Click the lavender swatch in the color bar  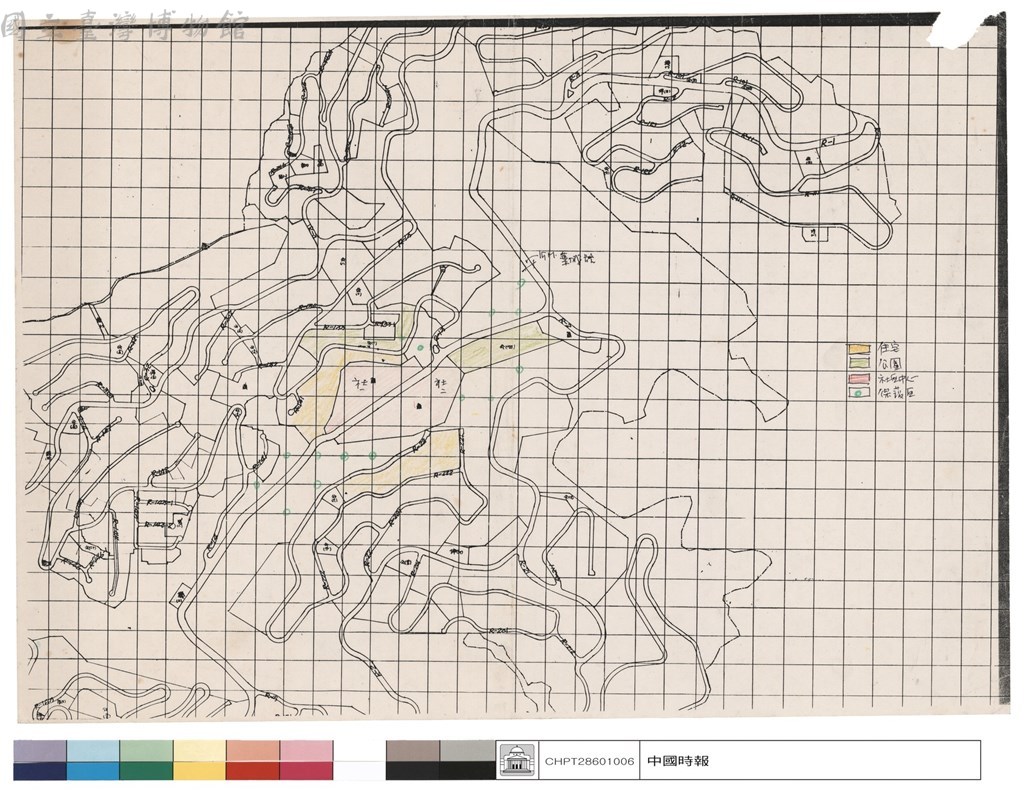pyautogui.click(x=40, y=750)
